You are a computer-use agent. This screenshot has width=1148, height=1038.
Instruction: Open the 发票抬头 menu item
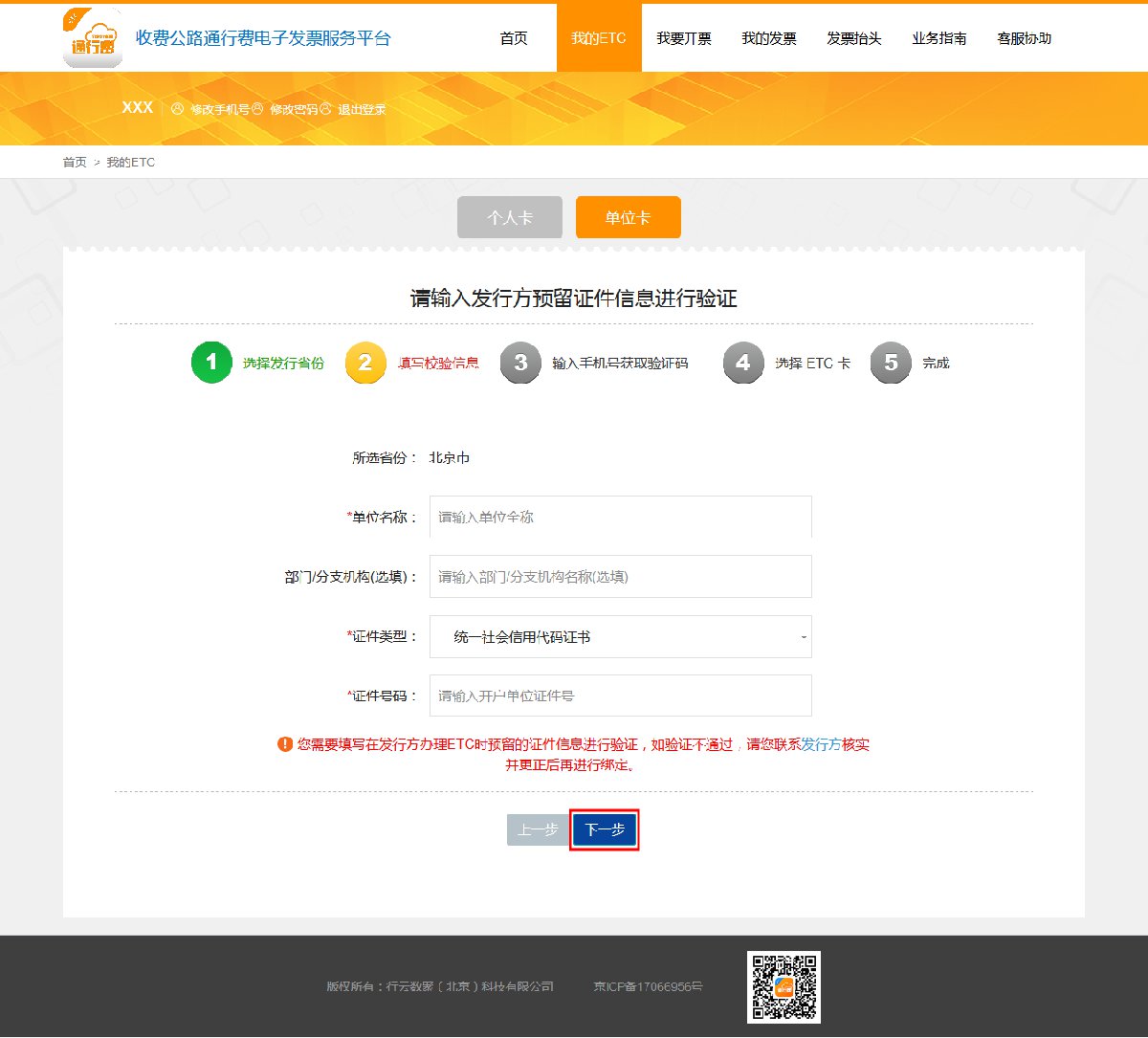[854, 38]
